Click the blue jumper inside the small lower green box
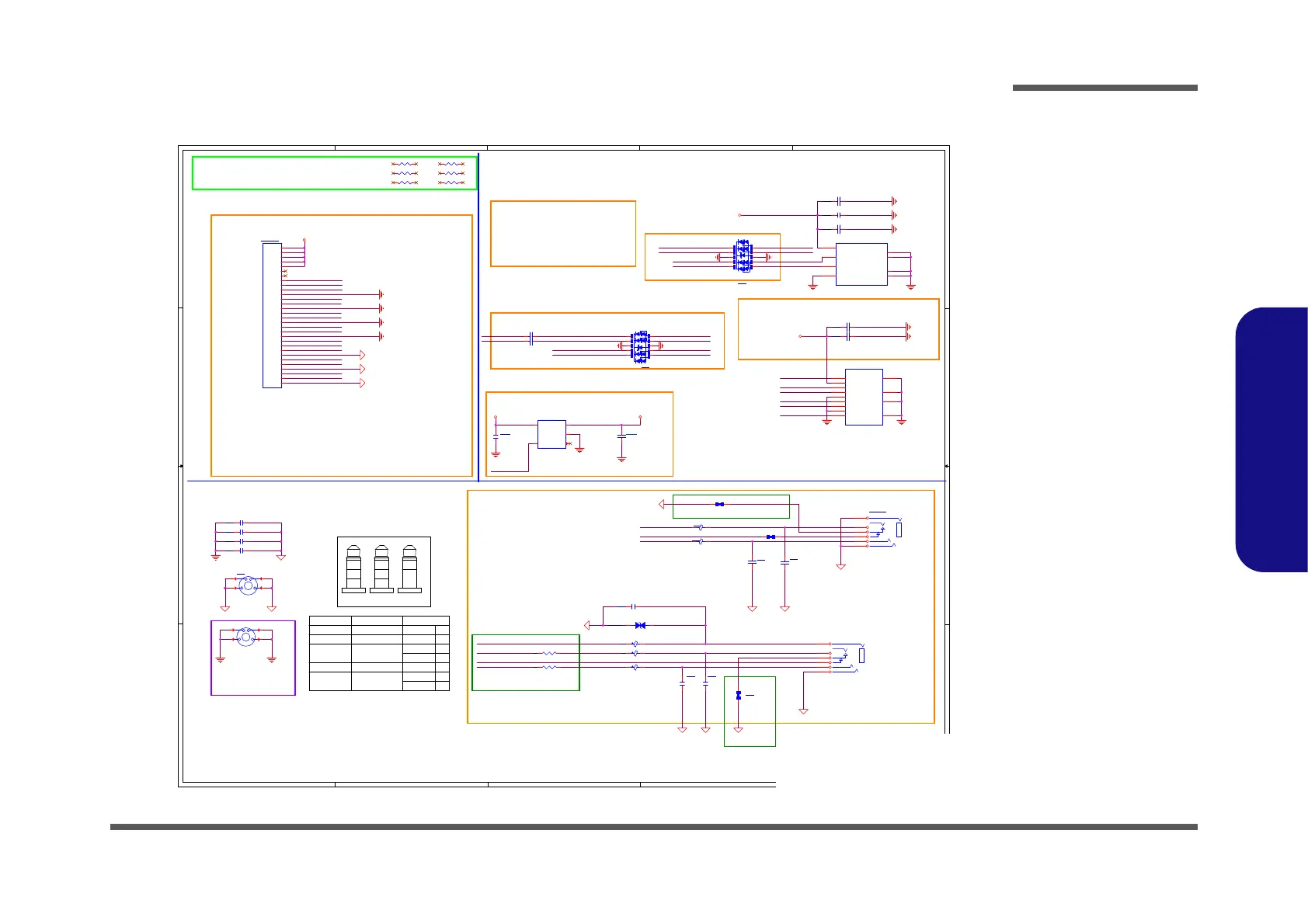The width and height of the screenshot is (1308, 924). (738, 695)
